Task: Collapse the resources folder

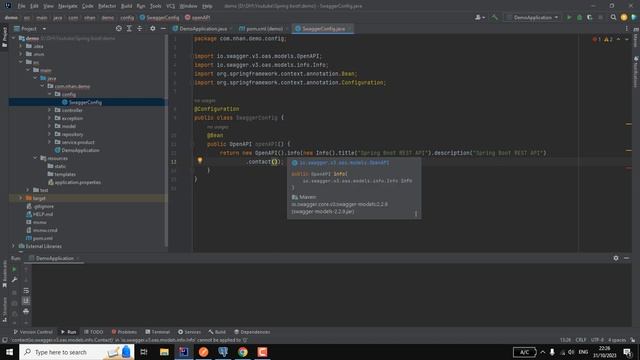Action: [36, 158]
